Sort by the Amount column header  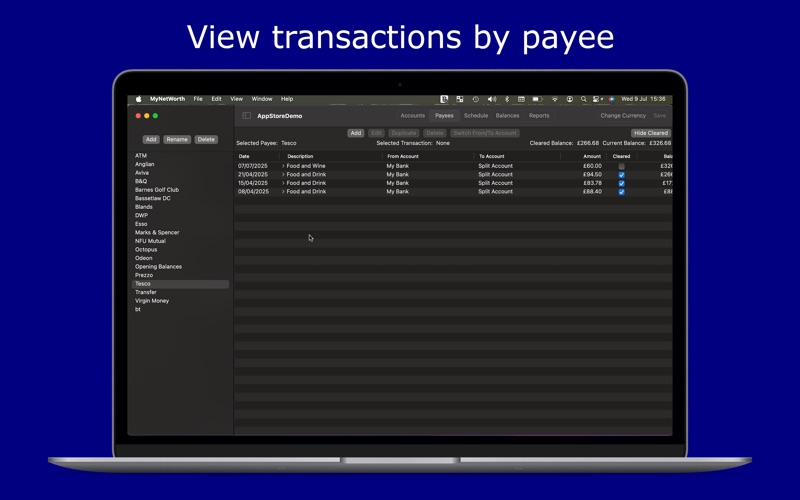(x=592, y=157)
